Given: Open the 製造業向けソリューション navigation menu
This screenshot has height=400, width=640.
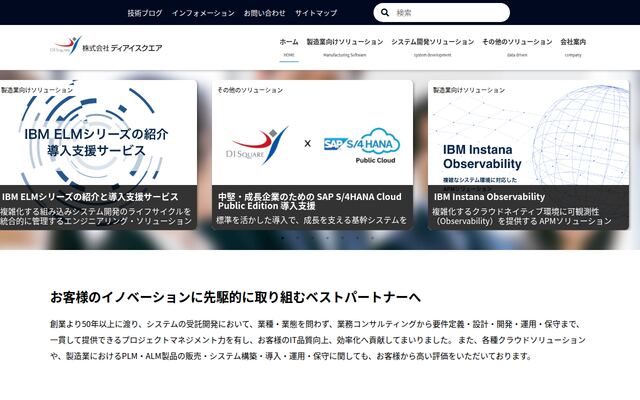Looking at the screenshot, I should tap(345, 47).
